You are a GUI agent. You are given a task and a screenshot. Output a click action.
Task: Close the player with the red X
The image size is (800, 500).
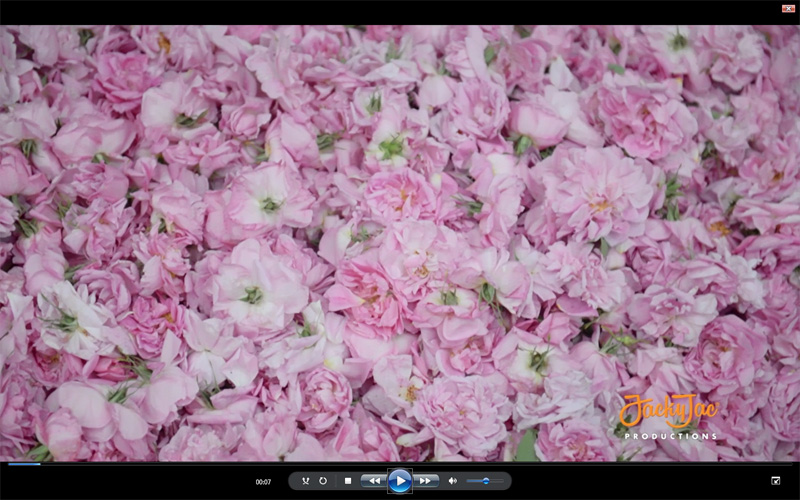(x=788, y=8)
